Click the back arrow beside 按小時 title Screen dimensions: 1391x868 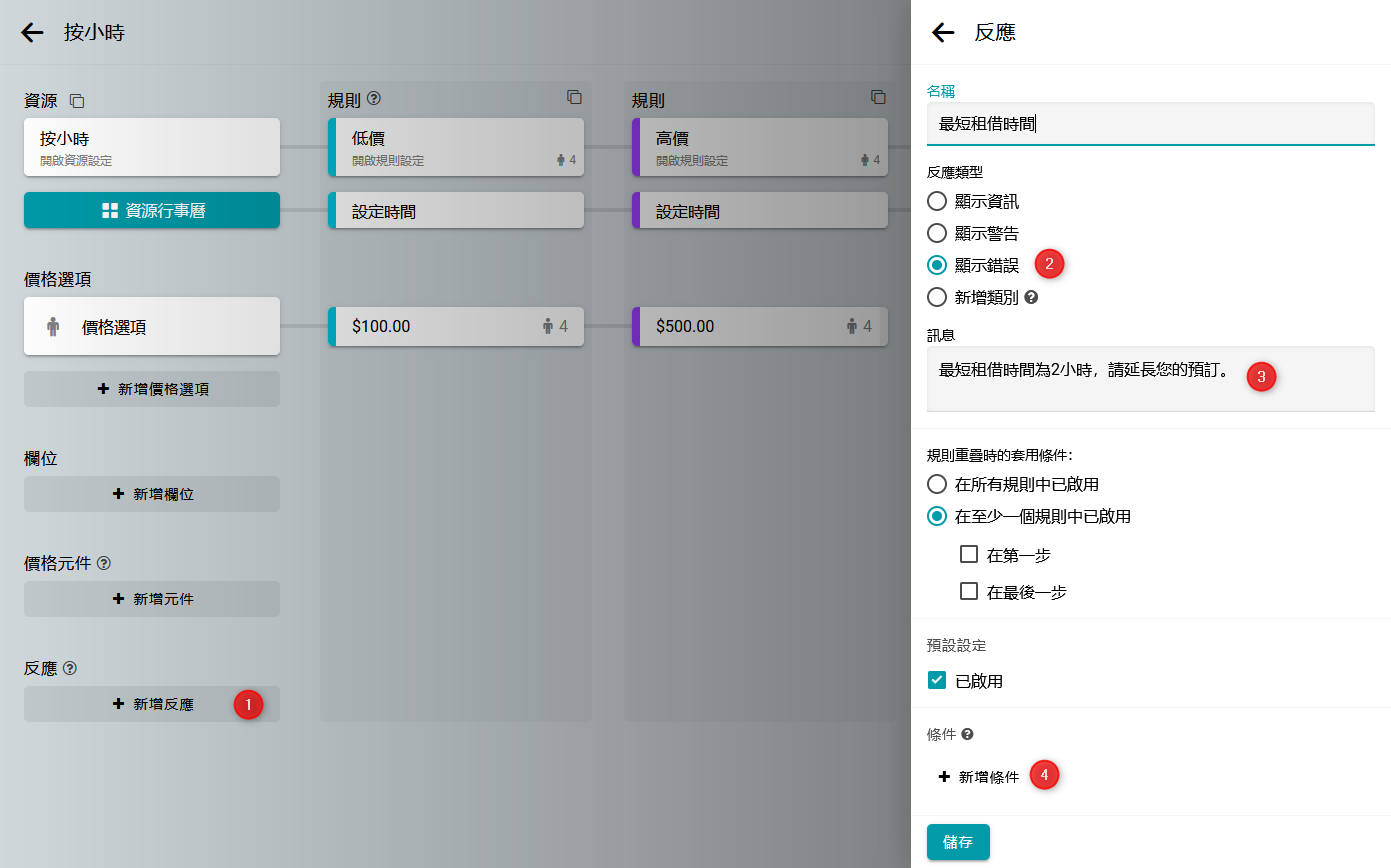(x=32, y=32)
